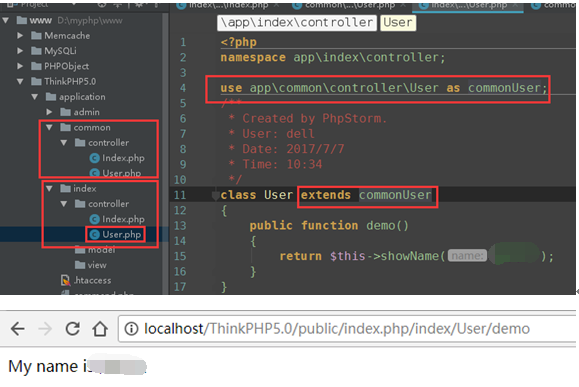Click the 'showName' method call
This screenshot has height=387, width=579.
point(410,256)
